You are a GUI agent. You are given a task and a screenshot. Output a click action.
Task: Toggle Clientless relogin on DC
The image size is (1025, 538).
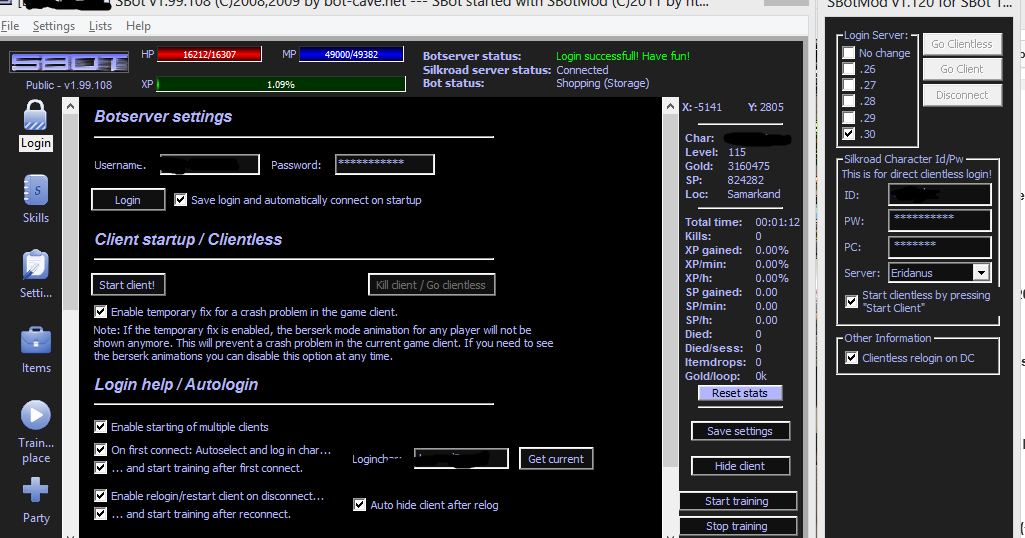pyautogui.click(x=851, y=358)
